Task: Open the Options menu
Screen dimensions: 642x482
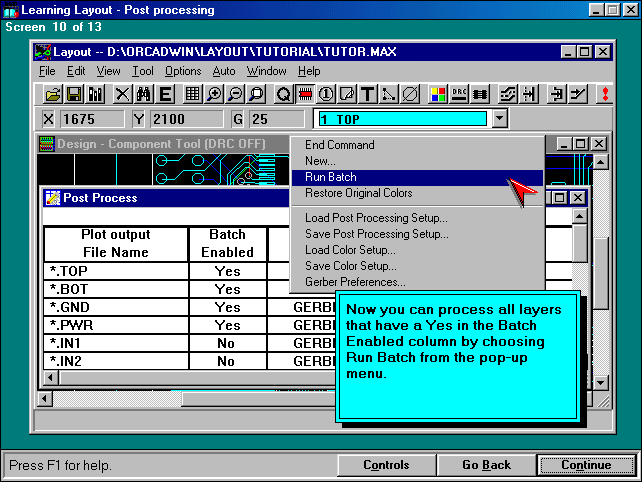Action: [183, 71]
